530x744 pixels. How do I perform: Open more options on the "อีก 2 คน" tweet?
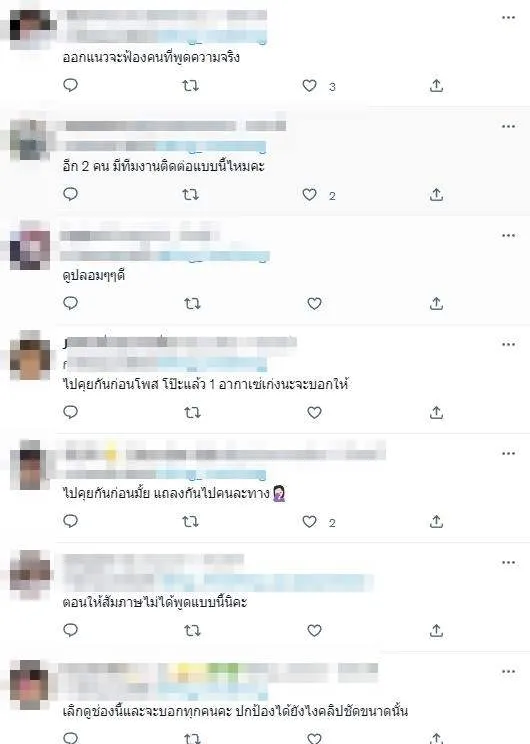(508, 126)
